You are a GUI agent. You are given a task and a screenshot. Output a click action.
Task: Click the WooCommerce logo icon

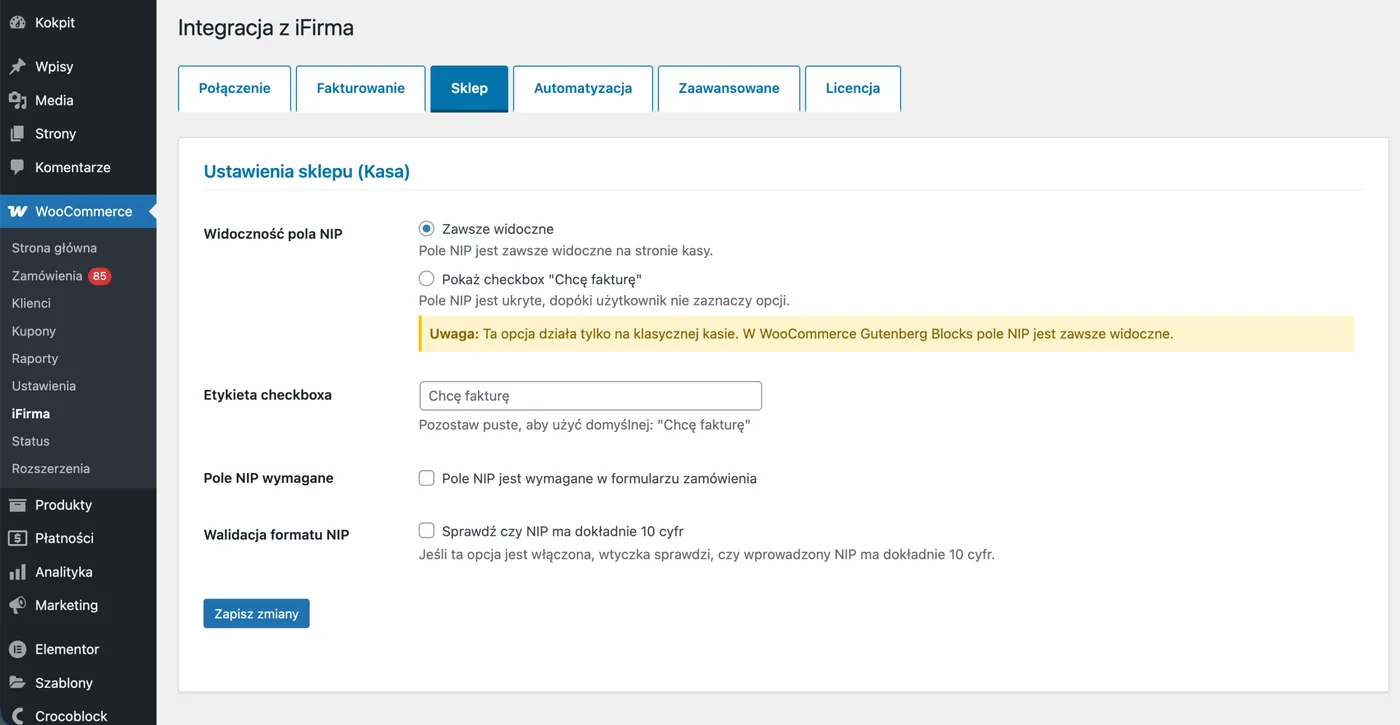pos(17,211)
